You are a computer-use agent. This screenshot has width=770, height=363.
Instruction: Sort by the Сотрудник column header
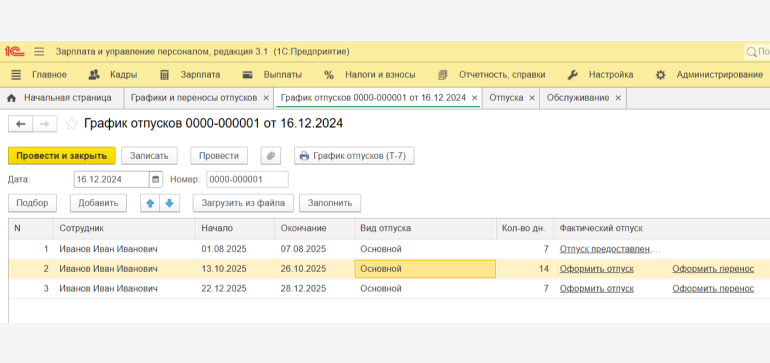(125, 228)
